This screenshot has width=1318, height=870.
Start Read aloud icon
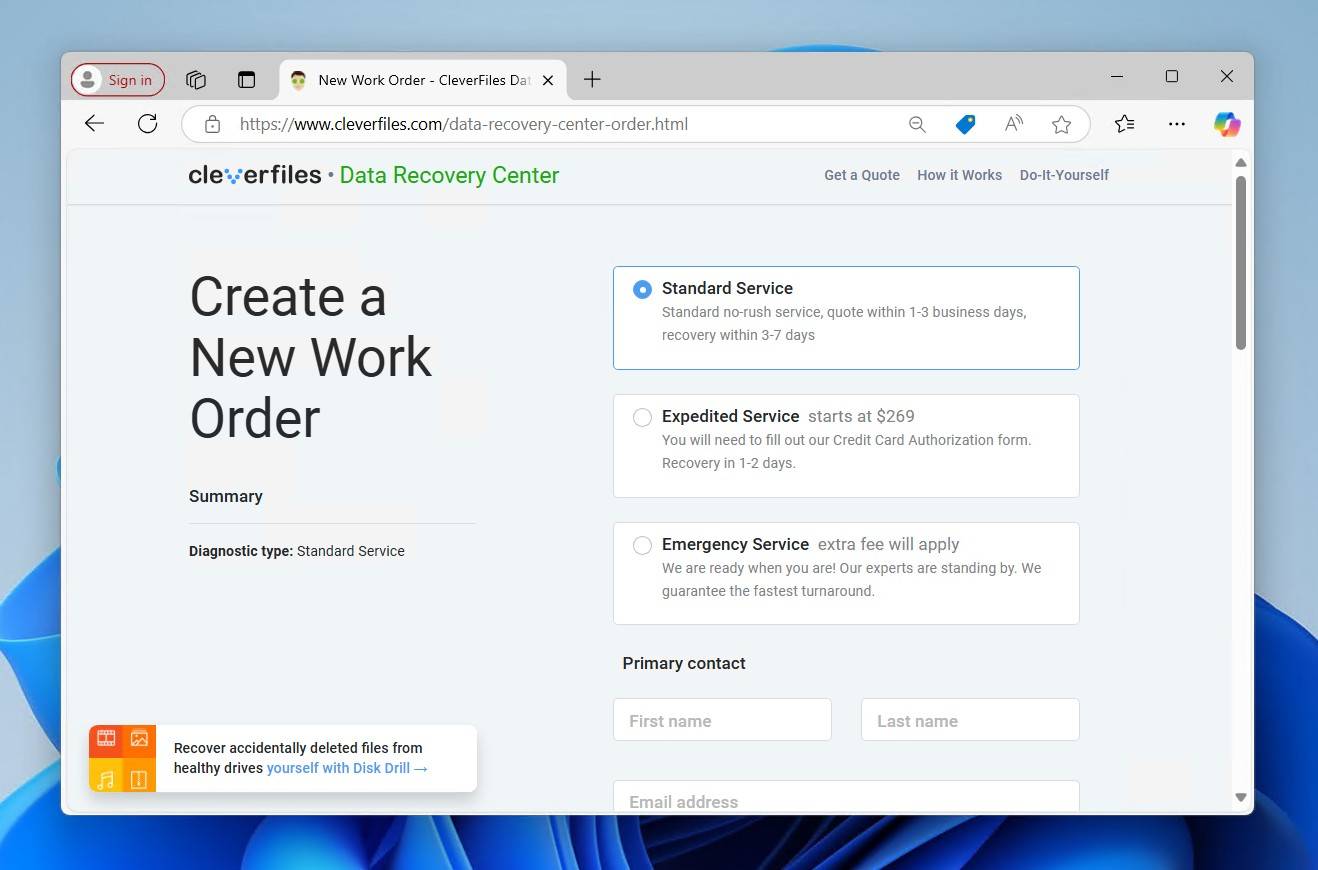[1014, 124]
